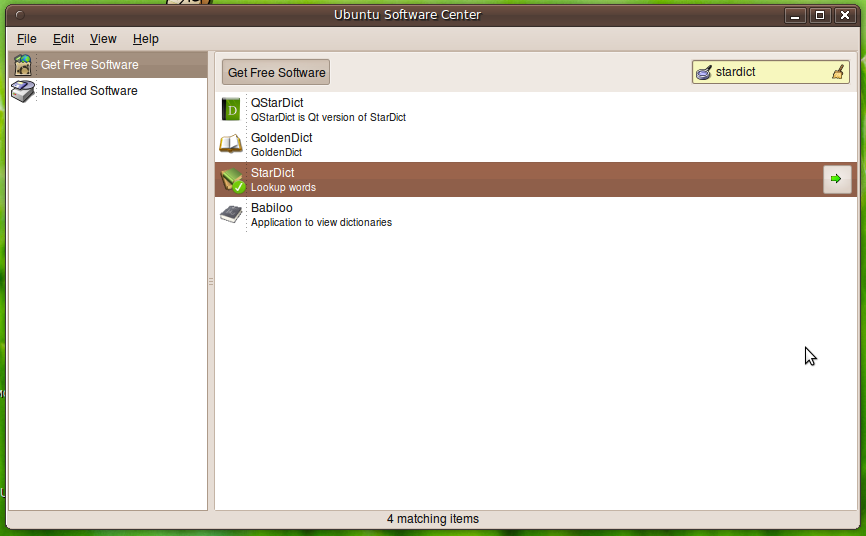Click the search magnifier icon in the search box
This screenshot has height=536, width=866.
click(x=704, y=72)
